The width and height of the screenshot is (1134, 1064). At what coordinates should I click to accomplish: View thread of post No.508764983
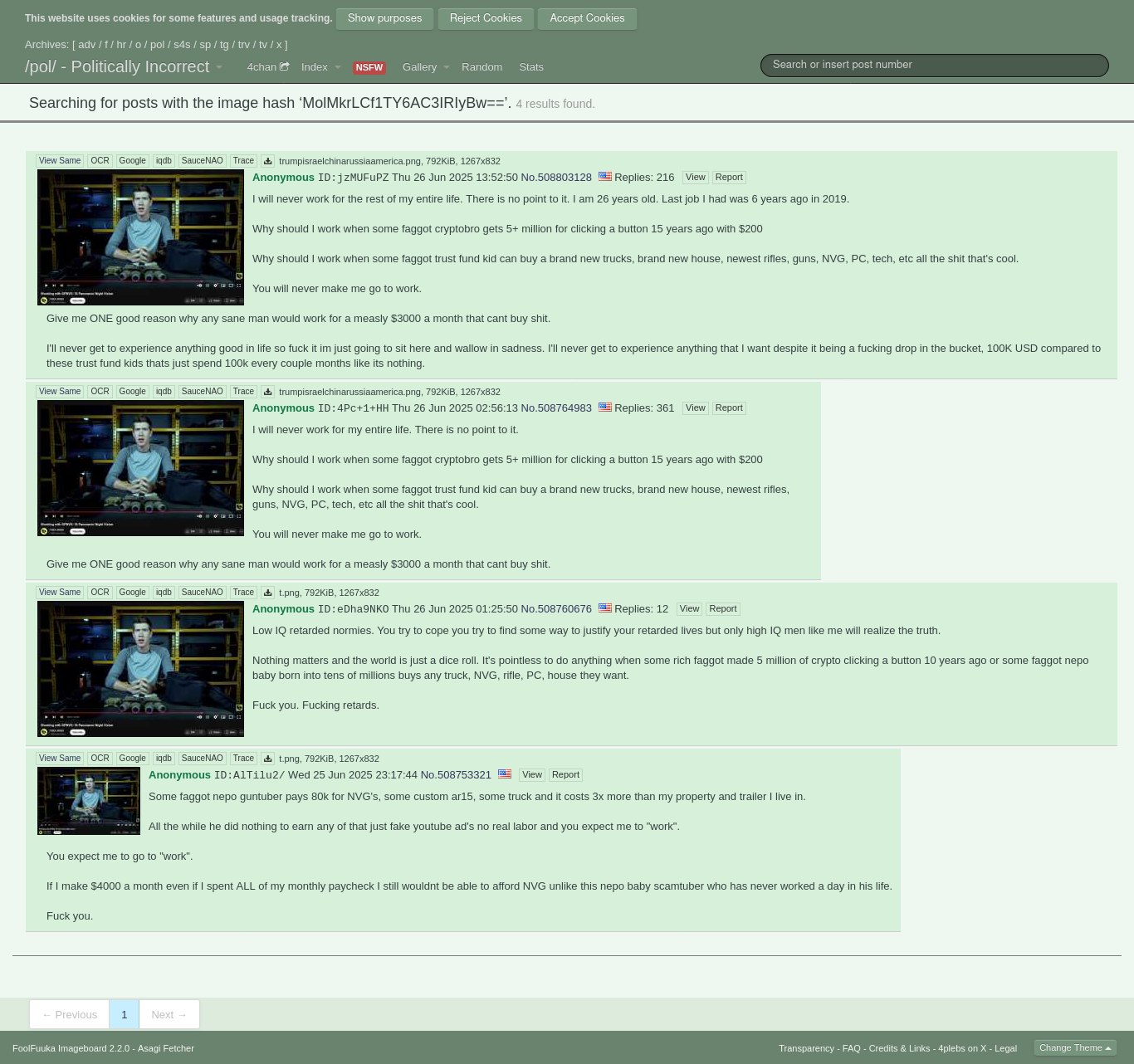point(696,408)
